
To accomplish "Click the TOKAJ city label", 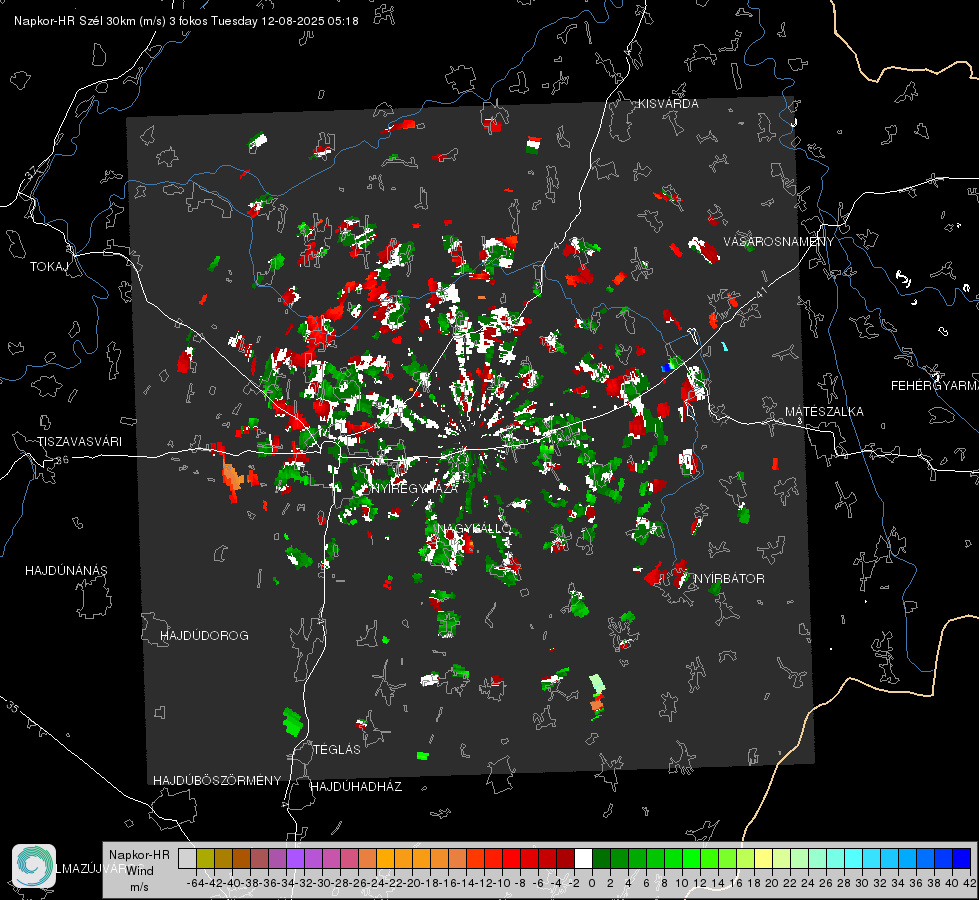I will point(49,267).
